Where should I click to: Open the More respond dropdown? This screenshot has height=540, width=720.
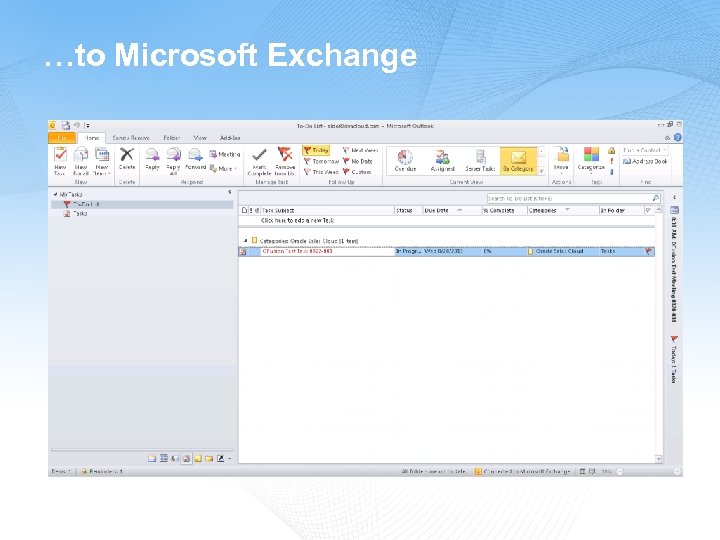coord(223,169)
